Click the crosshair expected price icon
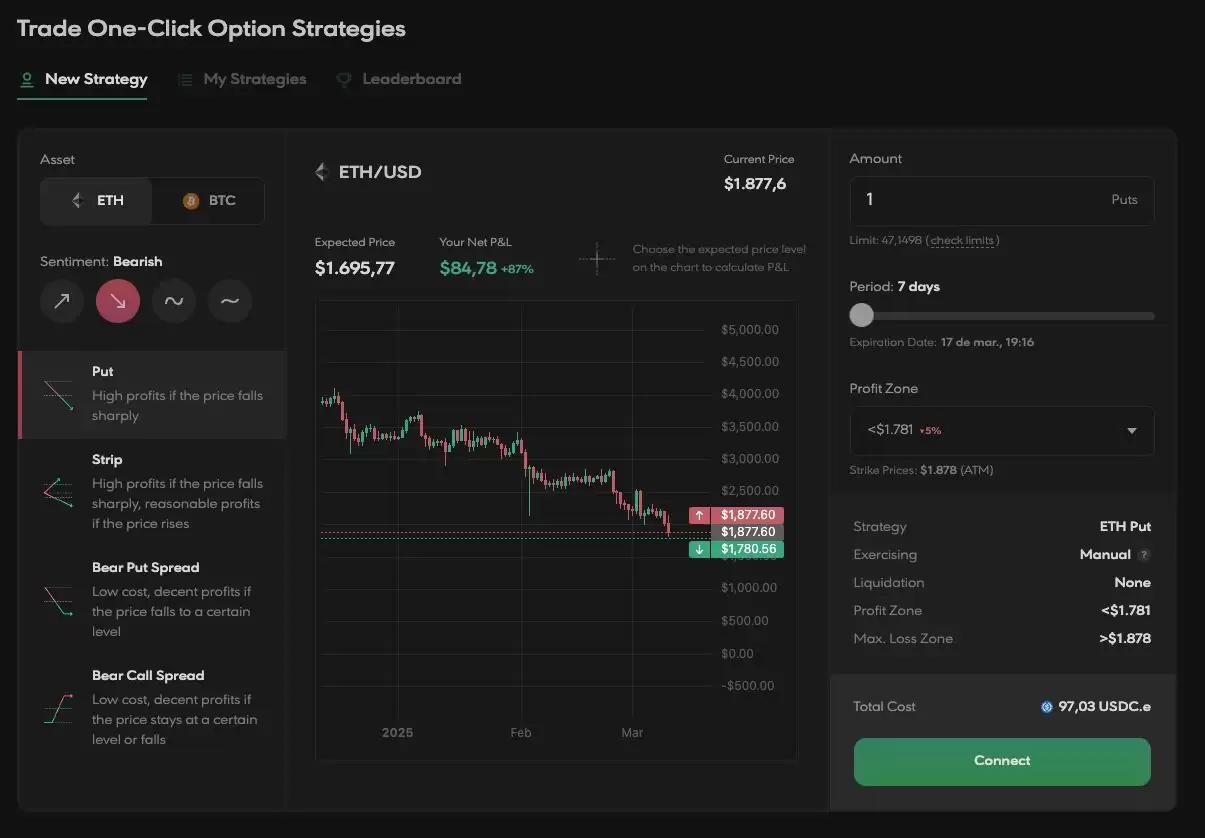 [597, 259]
